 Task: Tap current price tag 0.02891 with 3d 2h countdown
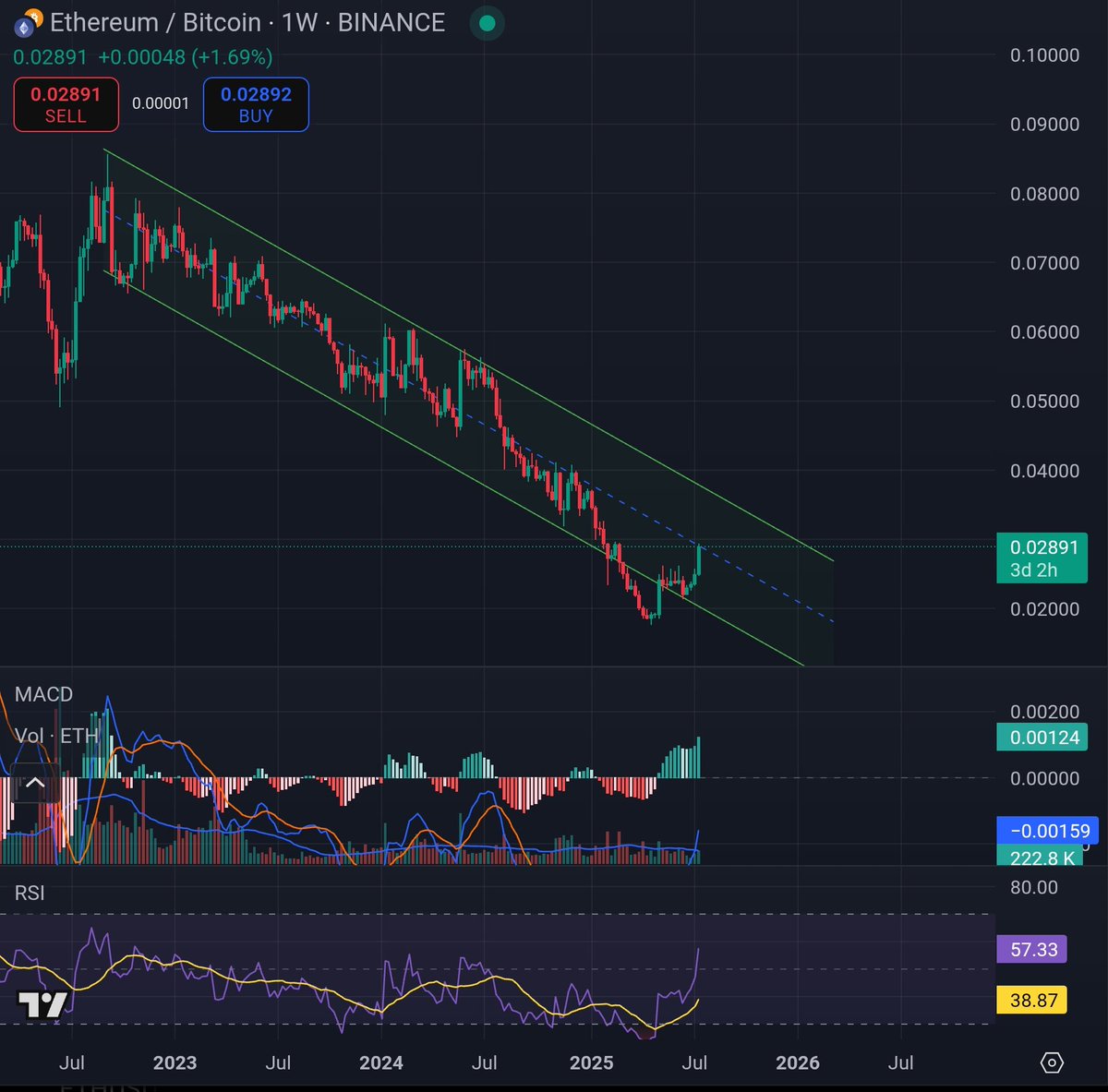tap(1042, 558)
